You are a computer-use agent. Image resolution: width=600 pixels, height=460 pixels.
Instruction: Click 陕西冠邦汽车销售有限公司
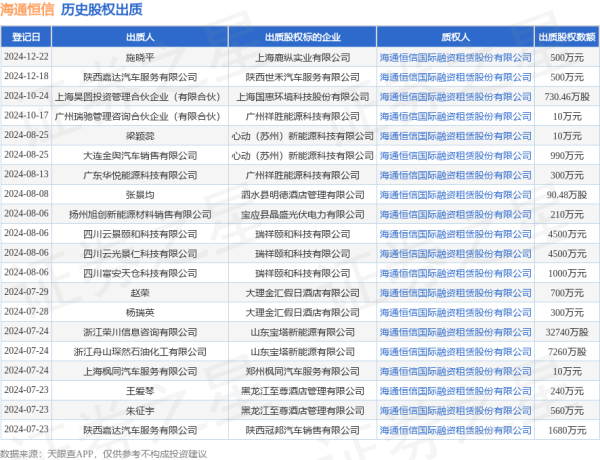pos(303,430)
